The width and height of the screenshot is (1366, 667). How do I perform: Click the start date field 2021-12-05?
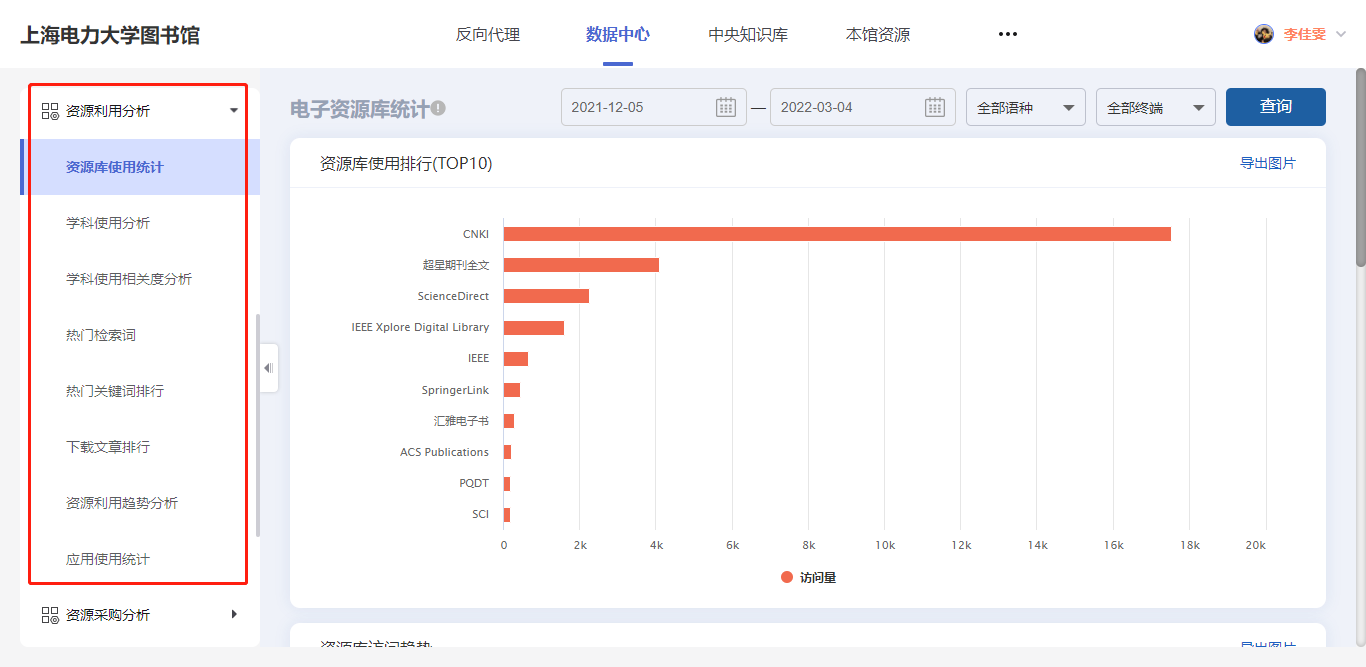[654, 107]
